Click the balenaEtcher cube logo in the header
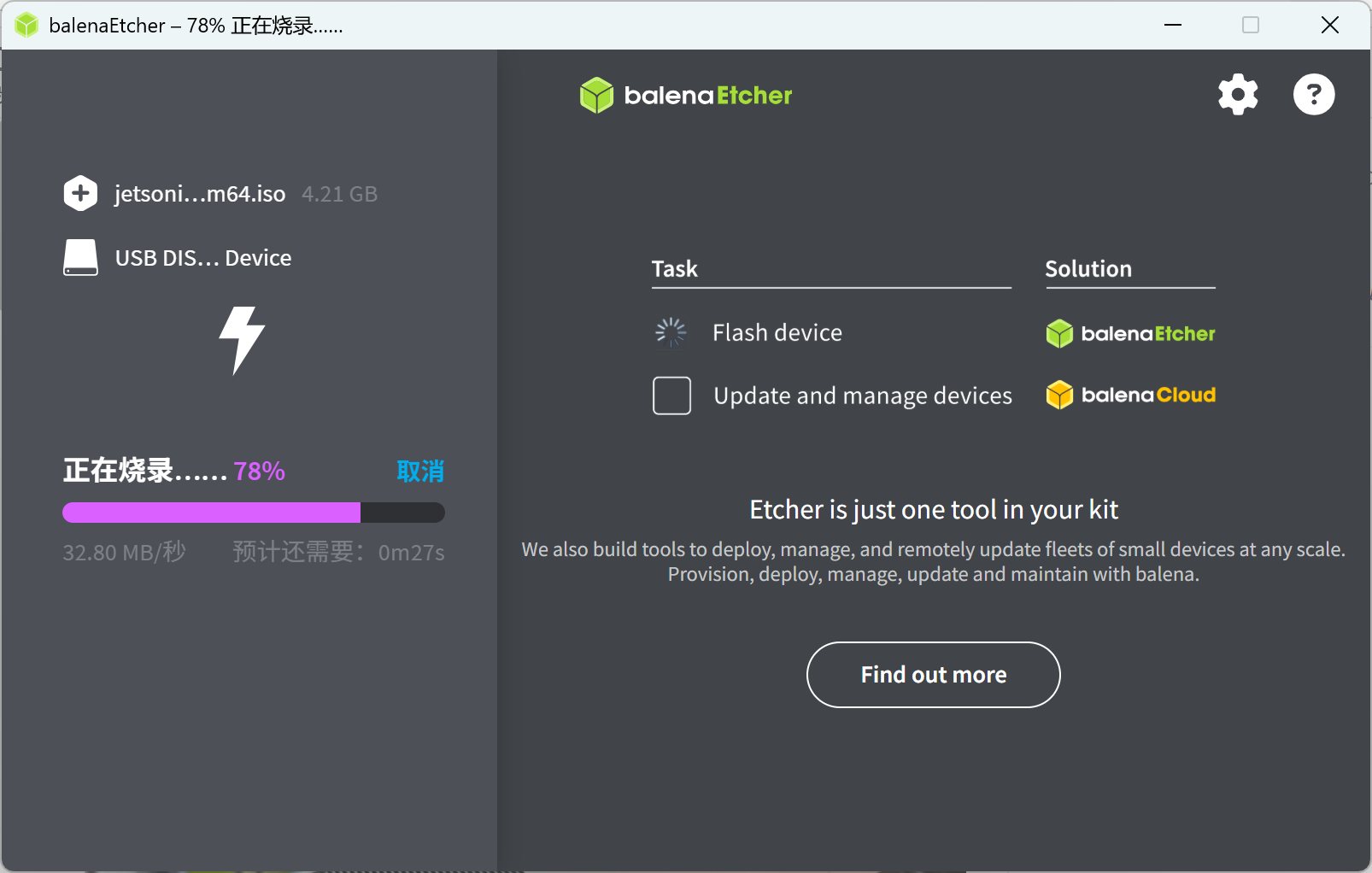Screen dimensions: 1372x873 point(596,95)
